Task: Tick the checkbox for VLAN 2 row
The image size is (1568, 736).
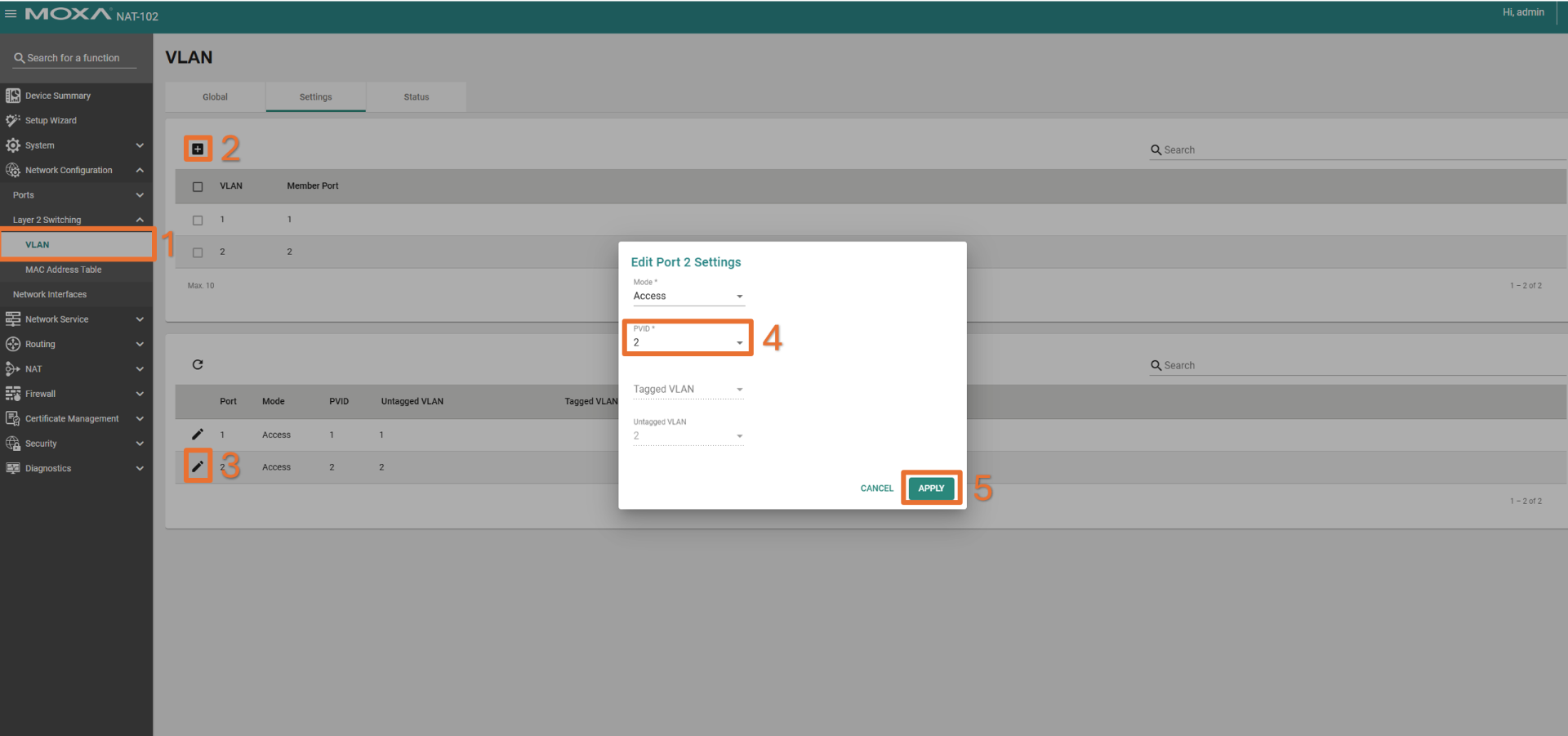Action: (x=198, y=252)
